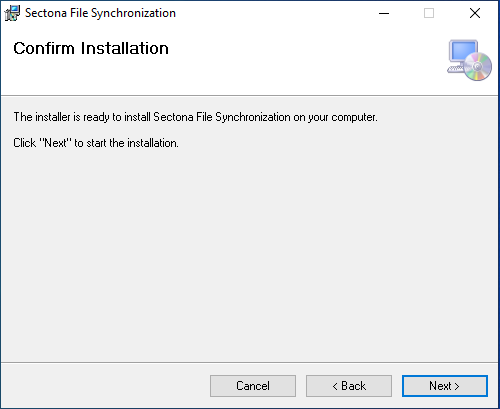The width and height of the screenshot is (500, 409).
Task: Click the blank footer space left of Cancel
Action: point(105,386)
